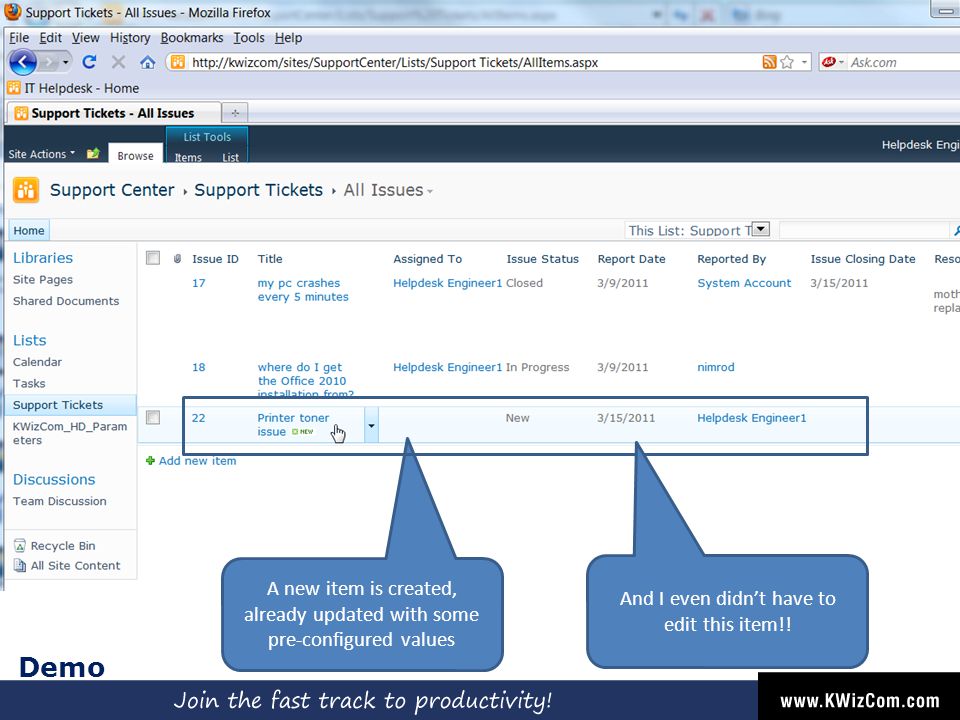The height and width of the screenshot is (720, 960).
Task: Open the All Issues view dropdown
Action: point(430,191)
